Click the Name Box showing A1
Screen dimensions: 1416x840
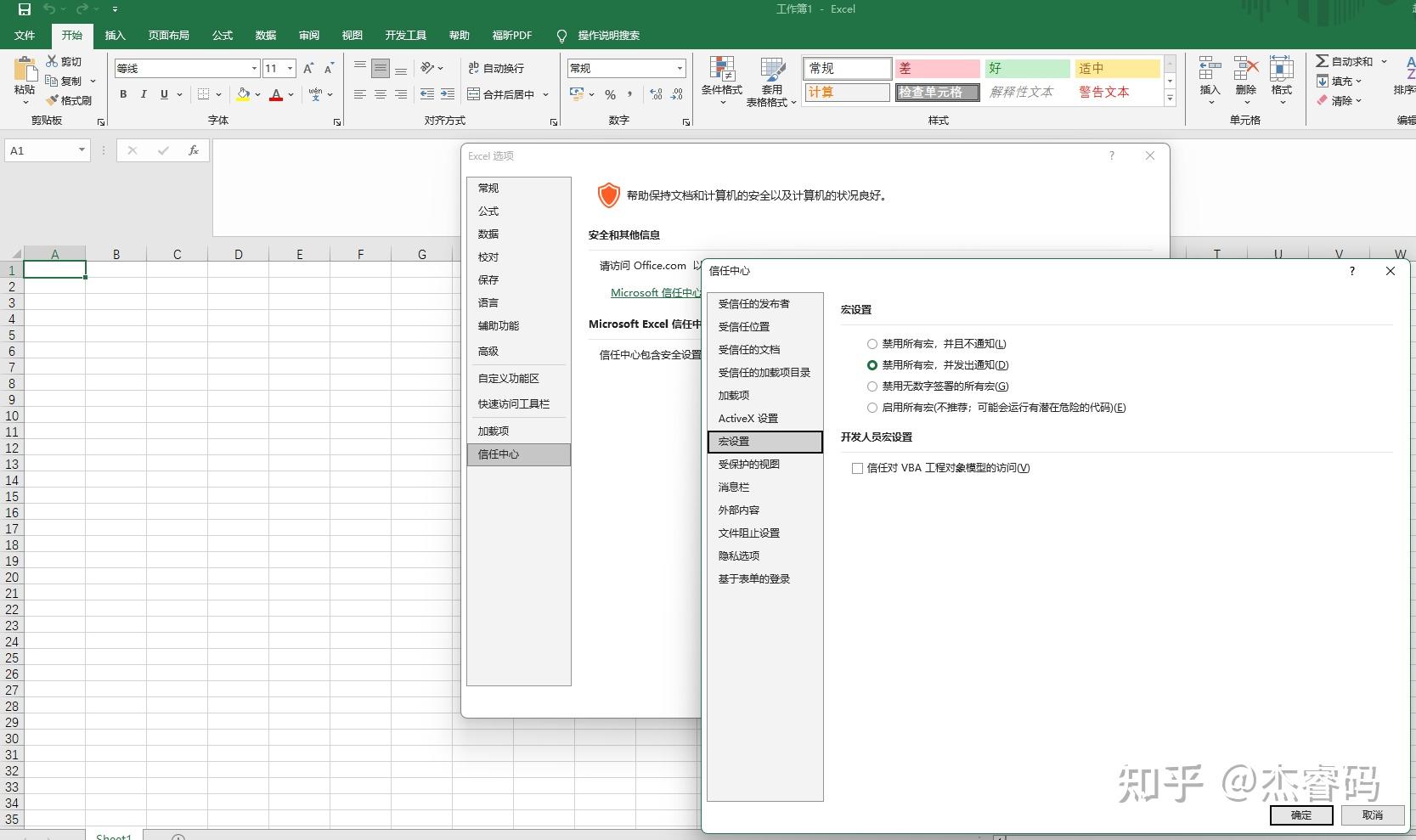tap(41, 150)
